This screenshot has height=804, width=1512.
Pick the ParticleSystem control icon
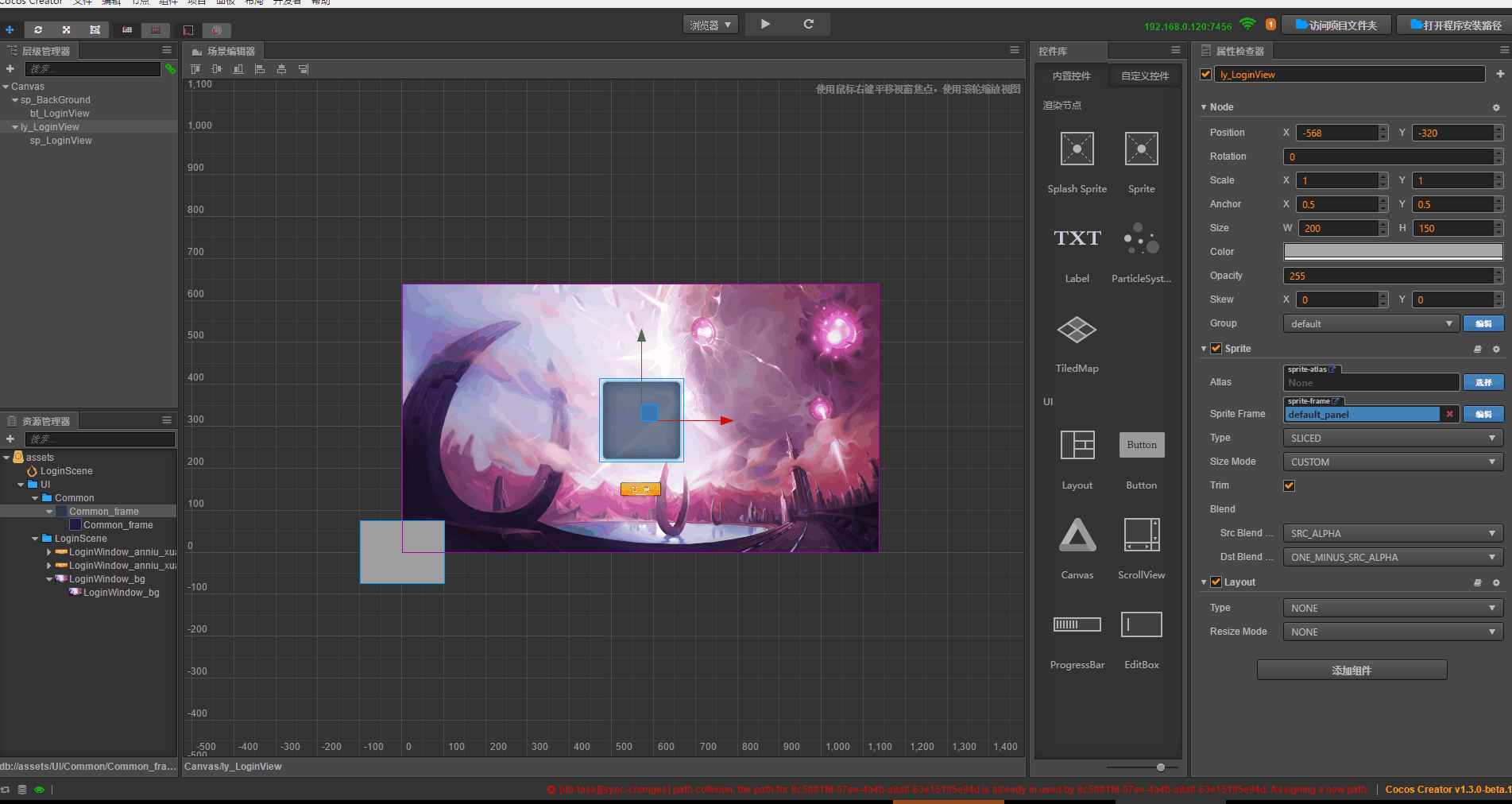point(1142,238)
